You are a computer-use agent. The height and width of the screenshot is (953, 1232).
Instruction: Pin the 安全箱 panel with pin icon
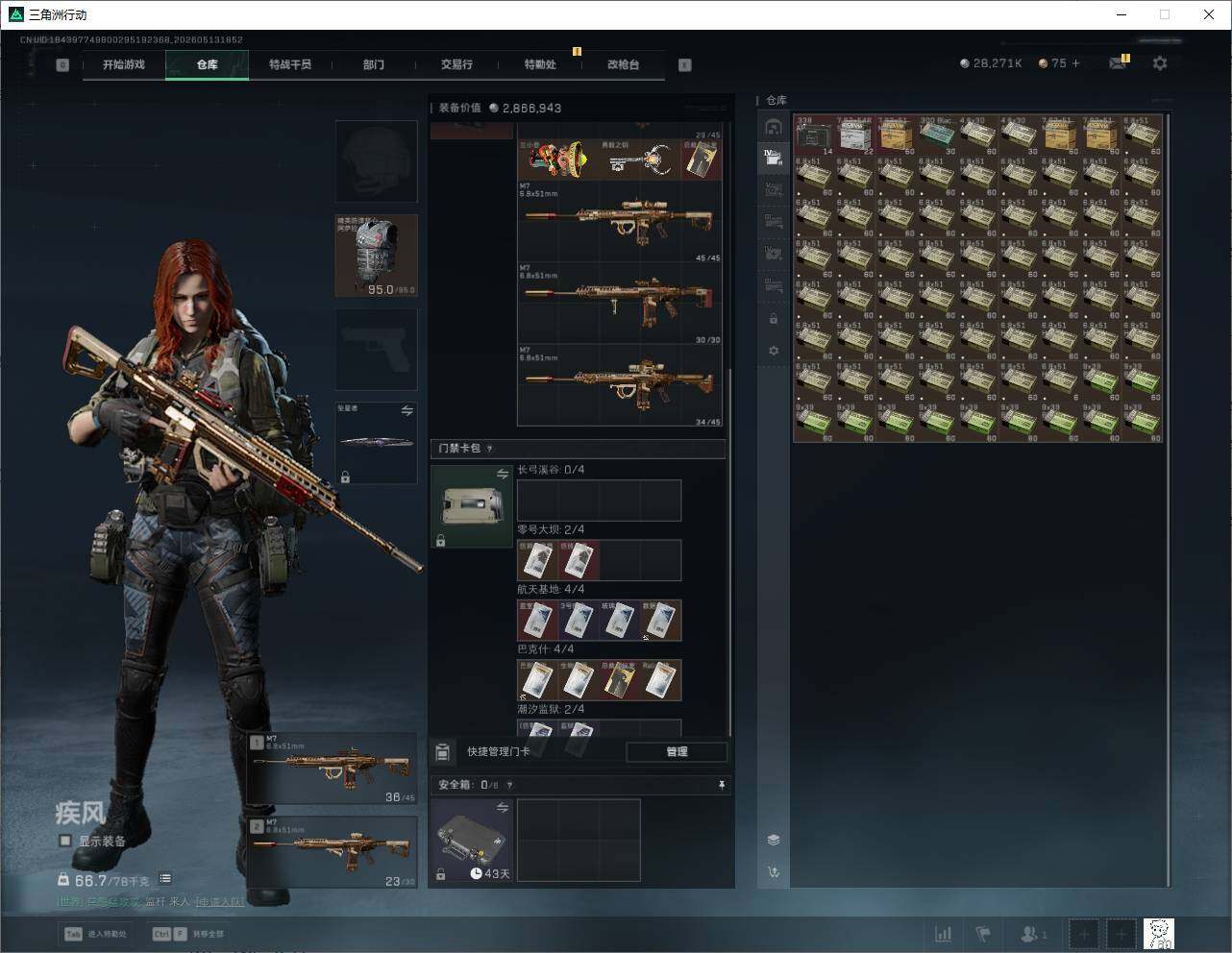721,785
